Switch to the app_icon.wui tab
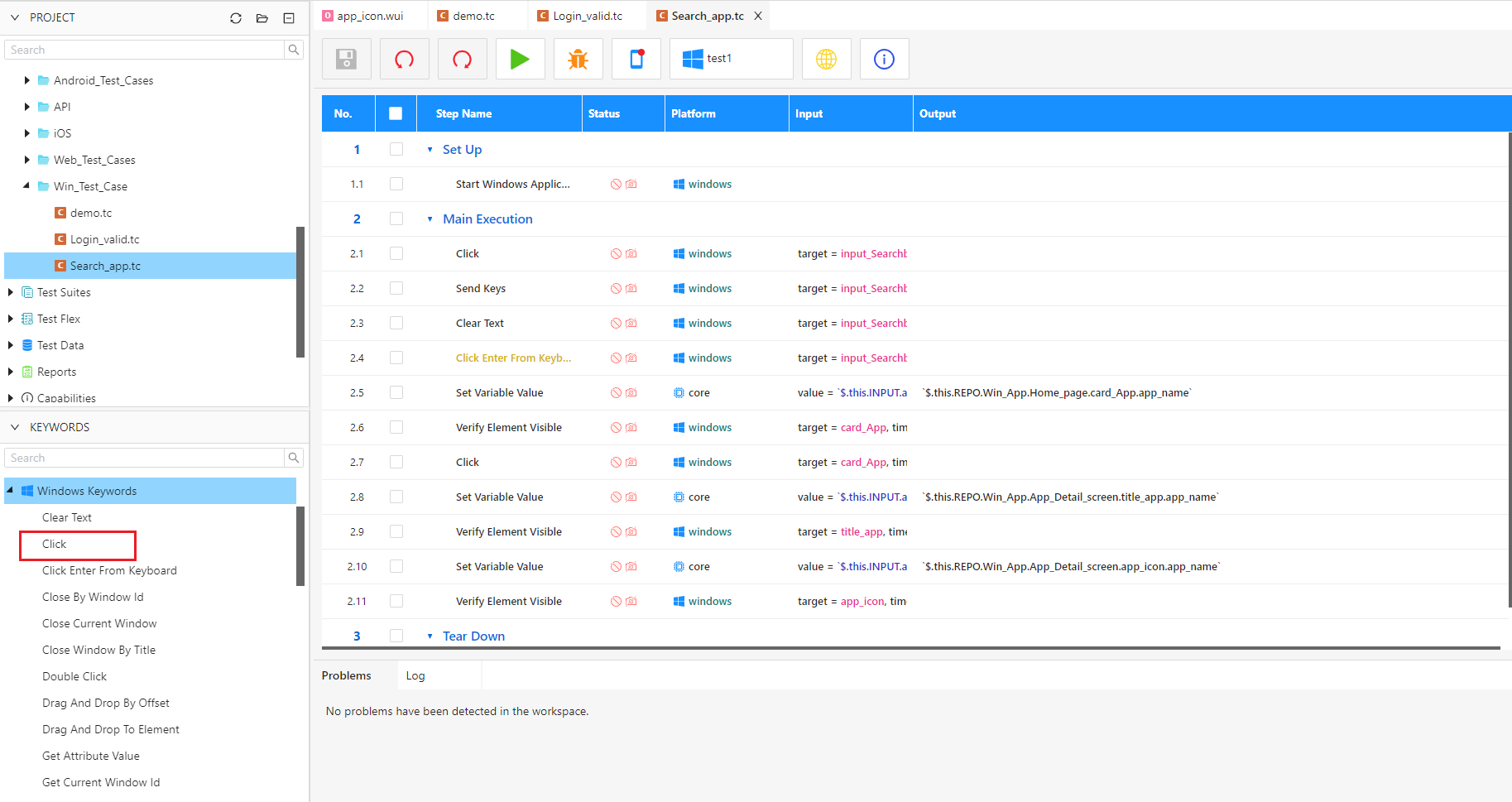This screenshot has width=1512, height=802. (x=371, y=16)
